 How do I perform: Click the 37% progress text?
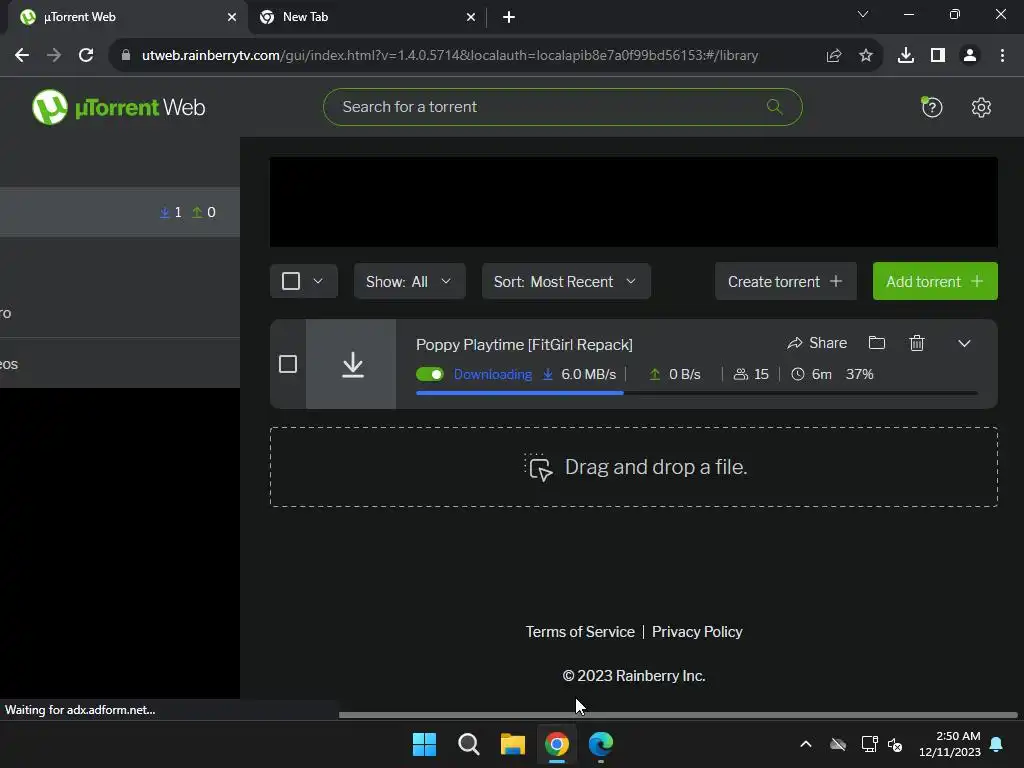pos(859,374)
